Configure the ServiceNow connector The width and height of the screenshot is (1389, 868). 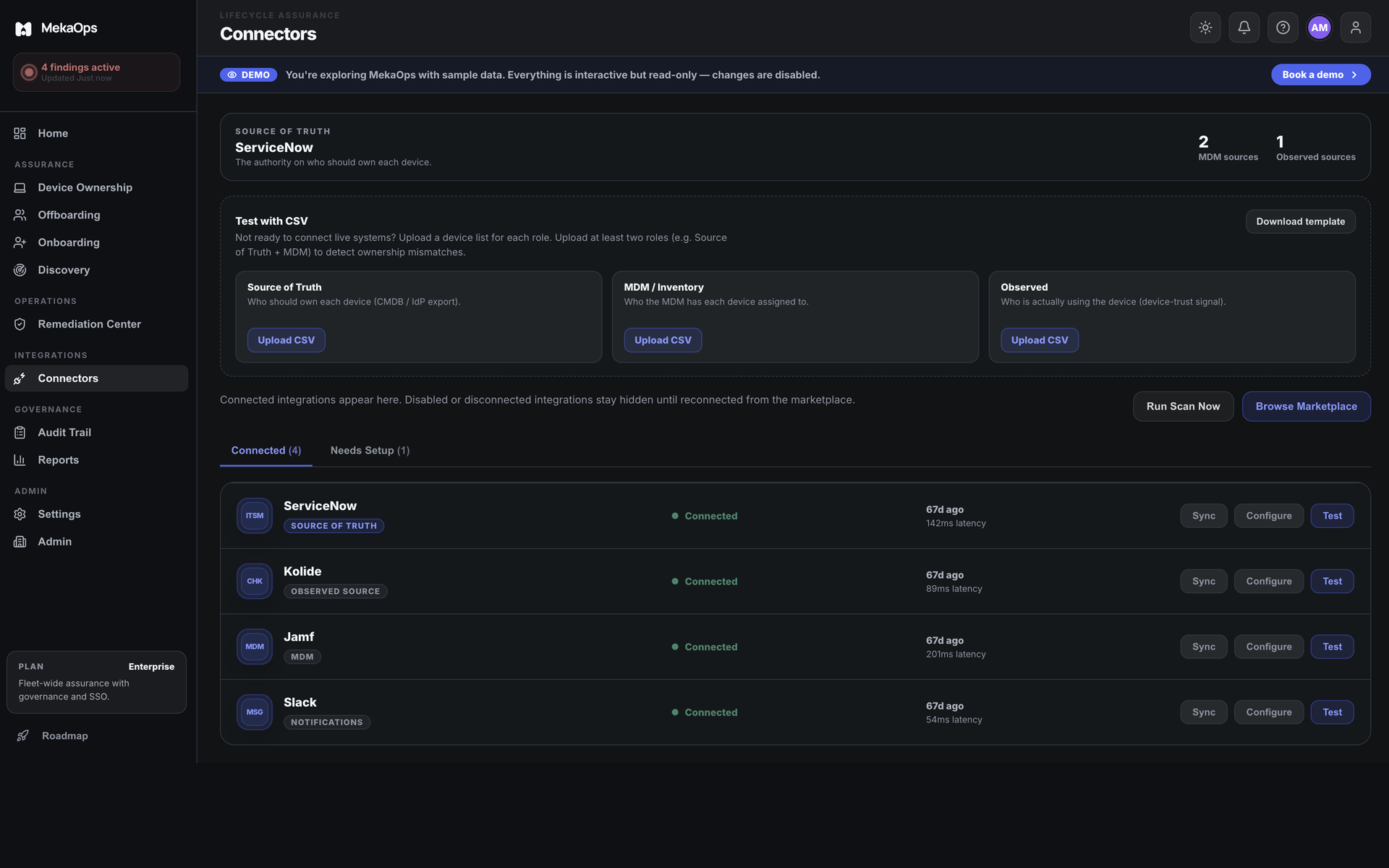point(1269,516)
